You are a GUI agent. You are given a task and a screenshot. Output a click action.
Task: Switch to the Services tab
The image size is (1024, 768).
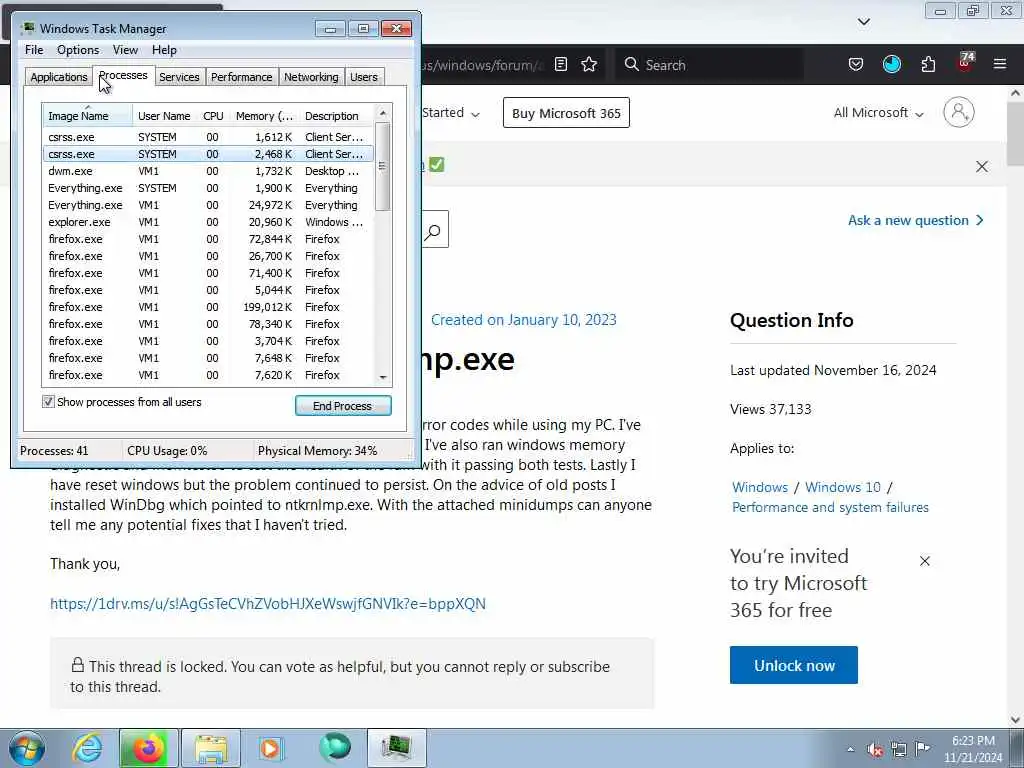click(x=179, y=77)
